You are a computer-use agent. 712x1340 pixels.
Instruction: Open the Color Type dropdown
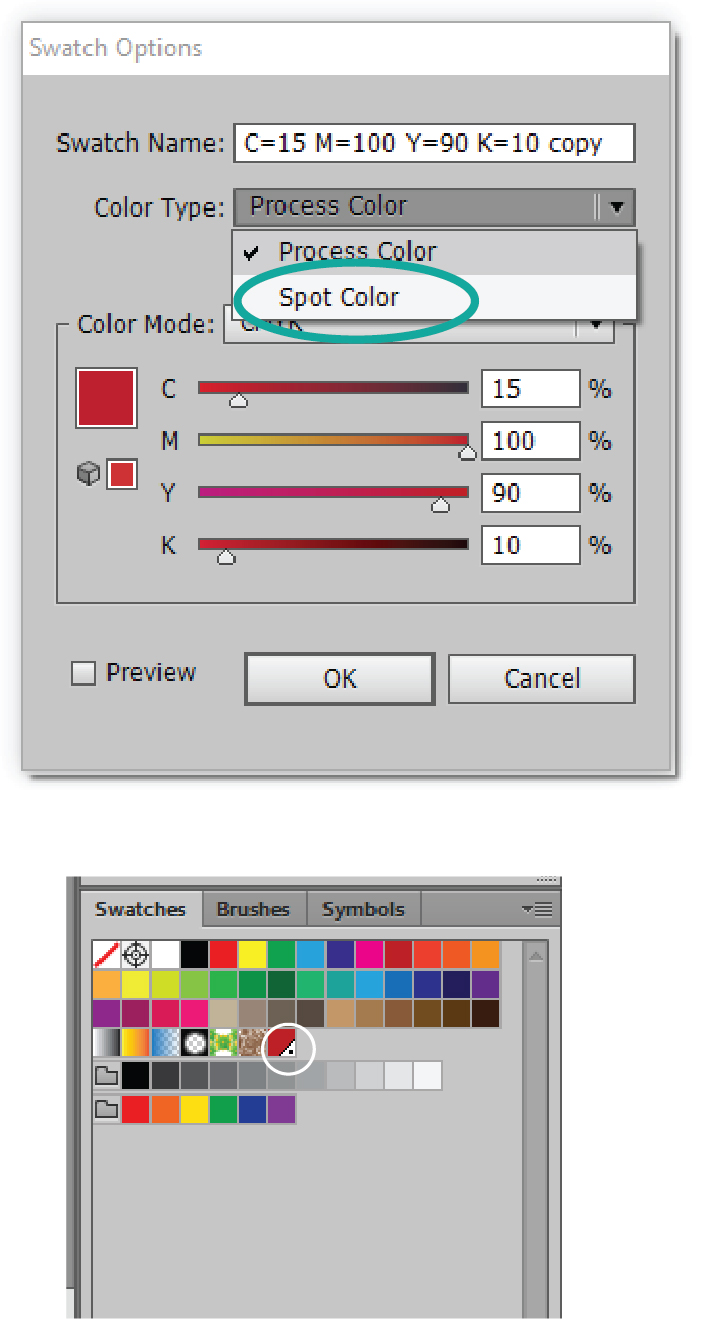433,207
